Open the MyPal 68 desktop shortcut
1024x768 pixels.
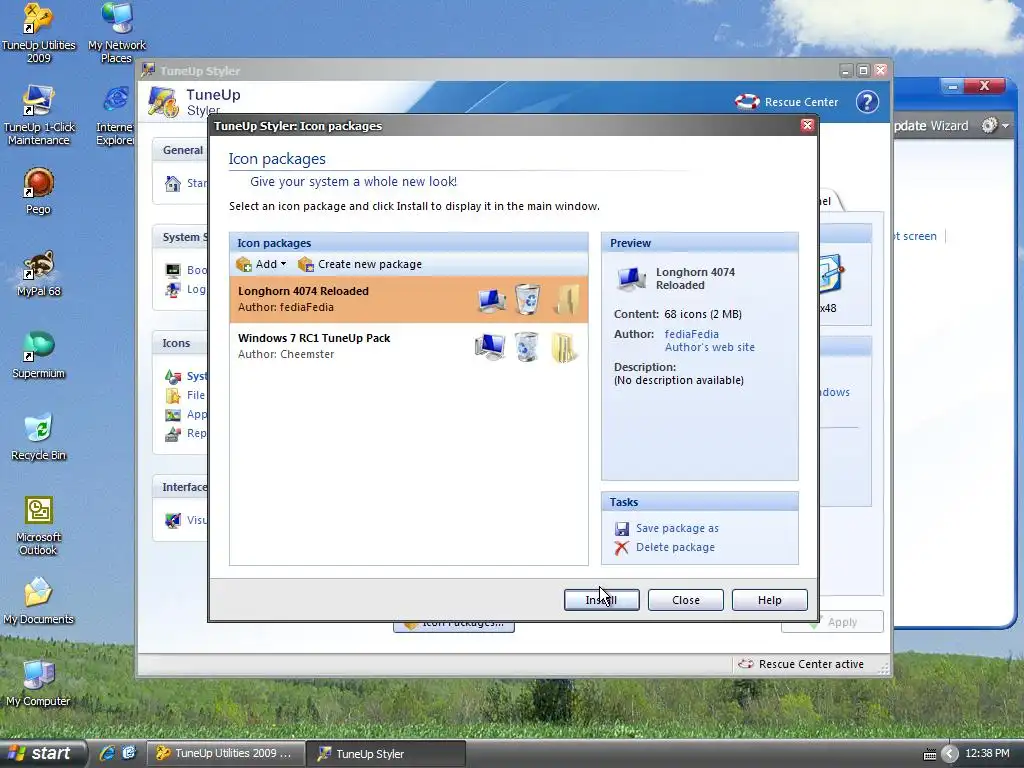[39, 274]
